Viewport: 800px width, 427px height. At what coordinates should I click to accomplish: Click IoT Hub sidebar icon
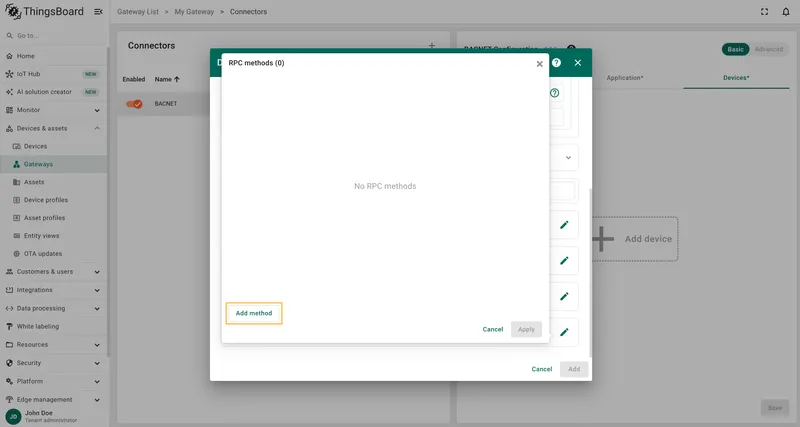[9, 74]
